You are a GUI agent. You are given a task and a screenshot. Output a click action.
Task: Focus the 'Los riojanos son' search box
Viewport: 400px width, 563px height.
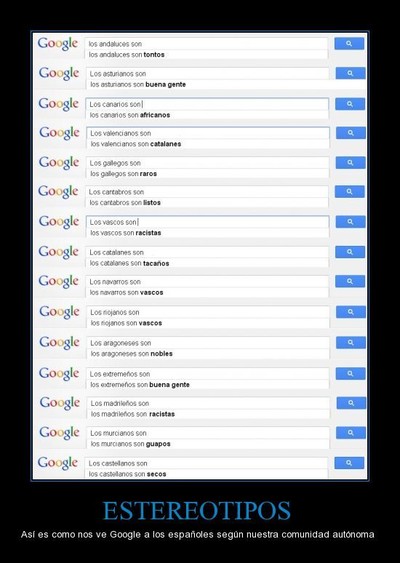pos(208,312)
